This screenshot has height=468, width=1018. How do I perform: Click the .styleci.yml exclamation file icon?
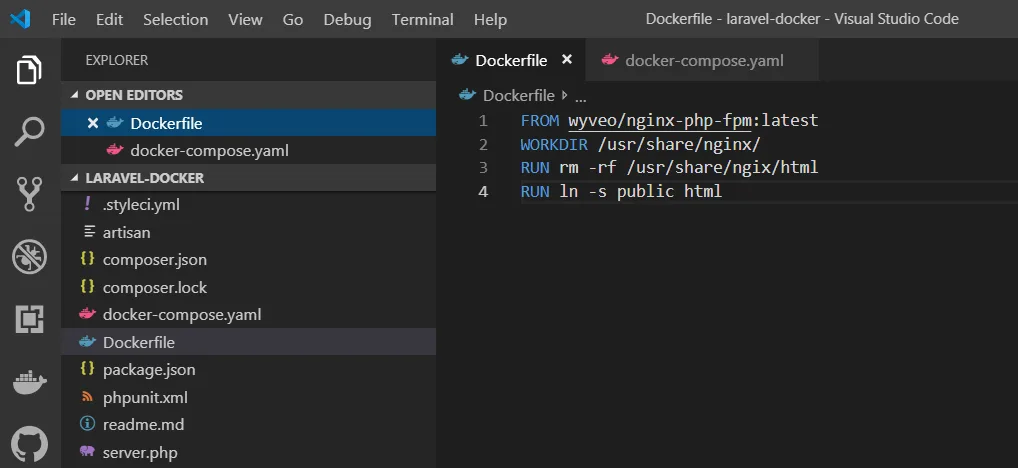coord(88,204)
